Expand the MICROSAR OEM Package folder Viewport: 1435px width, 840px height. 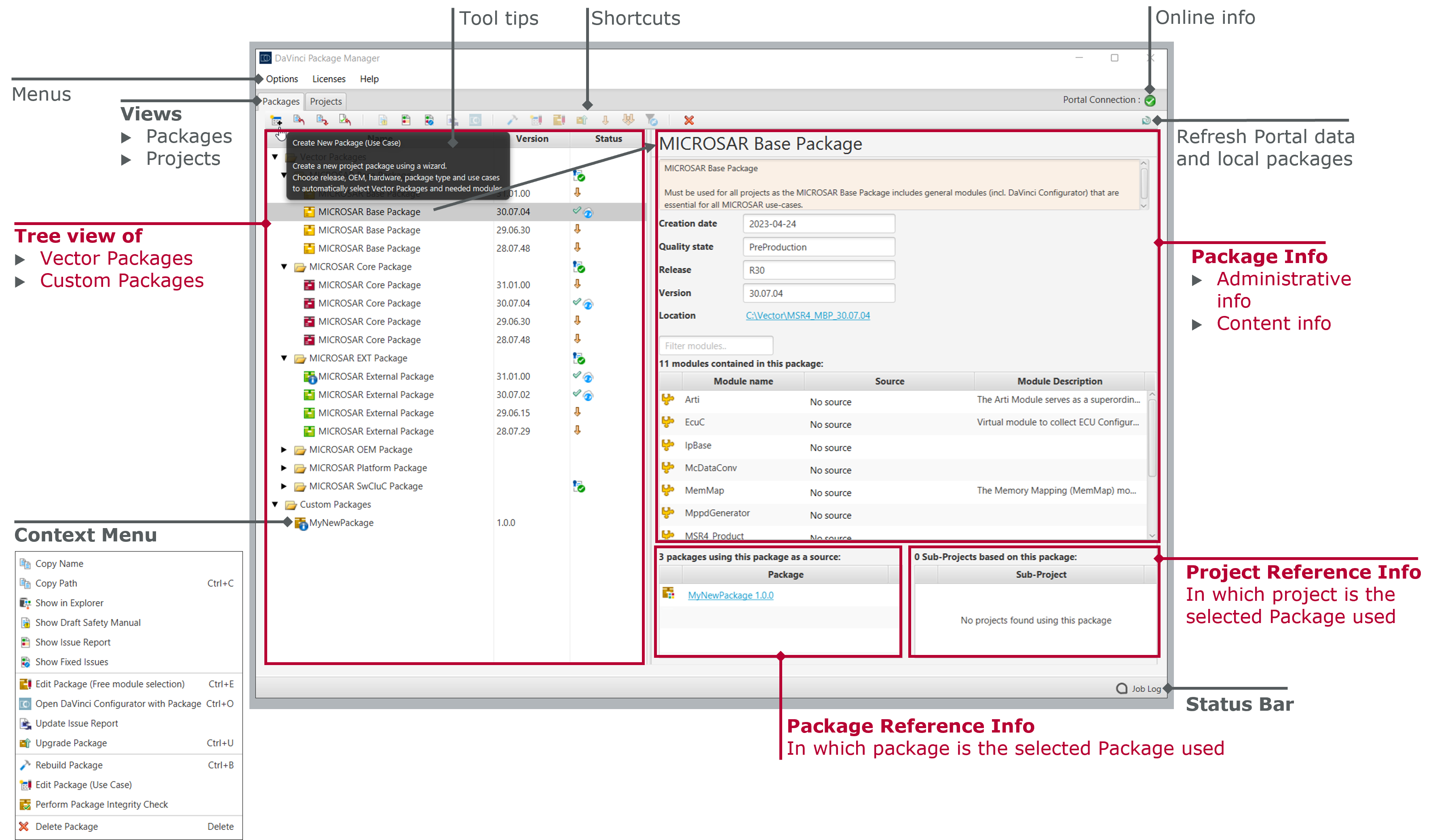284,450
